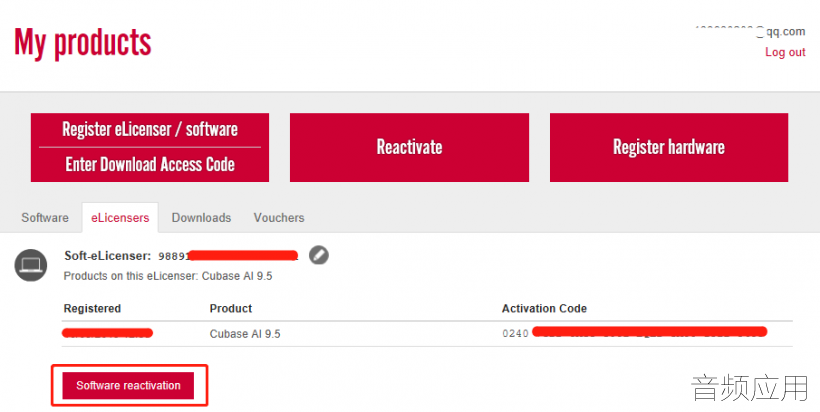The height and width of the screenshot is (412, 820).
Task: Click the Registered column header
Action: click(92, 308)
